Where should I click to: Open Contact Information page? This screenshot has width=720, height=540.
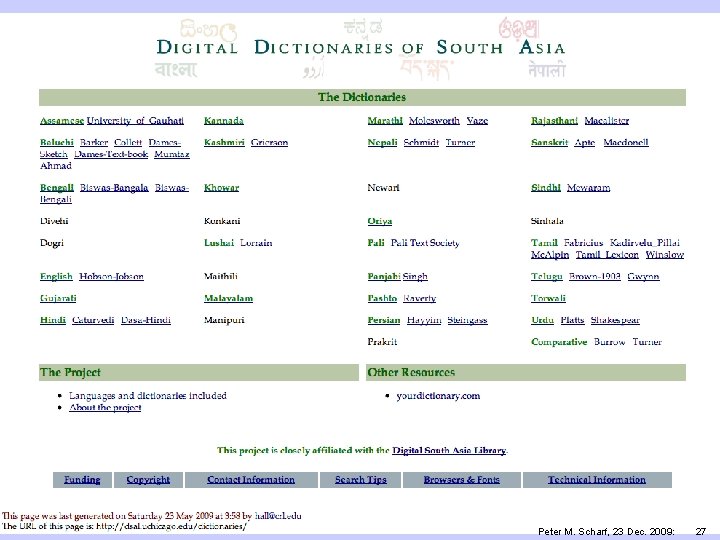pos(251,480)
